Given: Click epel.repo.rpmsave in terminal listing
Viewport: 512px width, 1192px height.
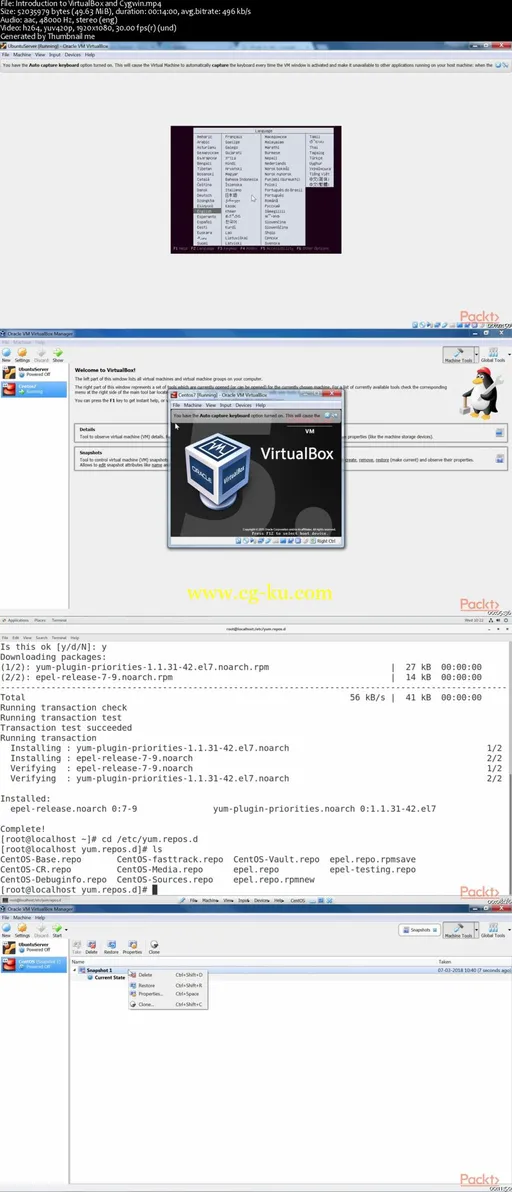Looking at the screenshot, I should click(372, 859).
